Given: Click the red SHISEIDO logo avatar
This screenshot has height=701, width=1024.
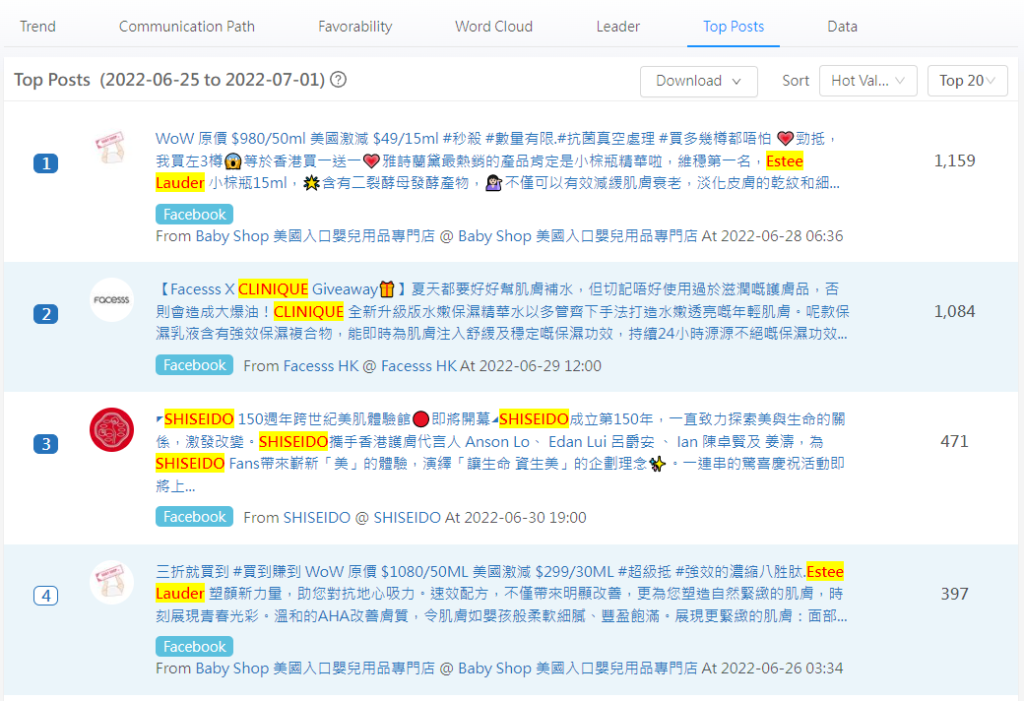Looking at the screenshot, I should pyautogui.click(x=112, y=430).
